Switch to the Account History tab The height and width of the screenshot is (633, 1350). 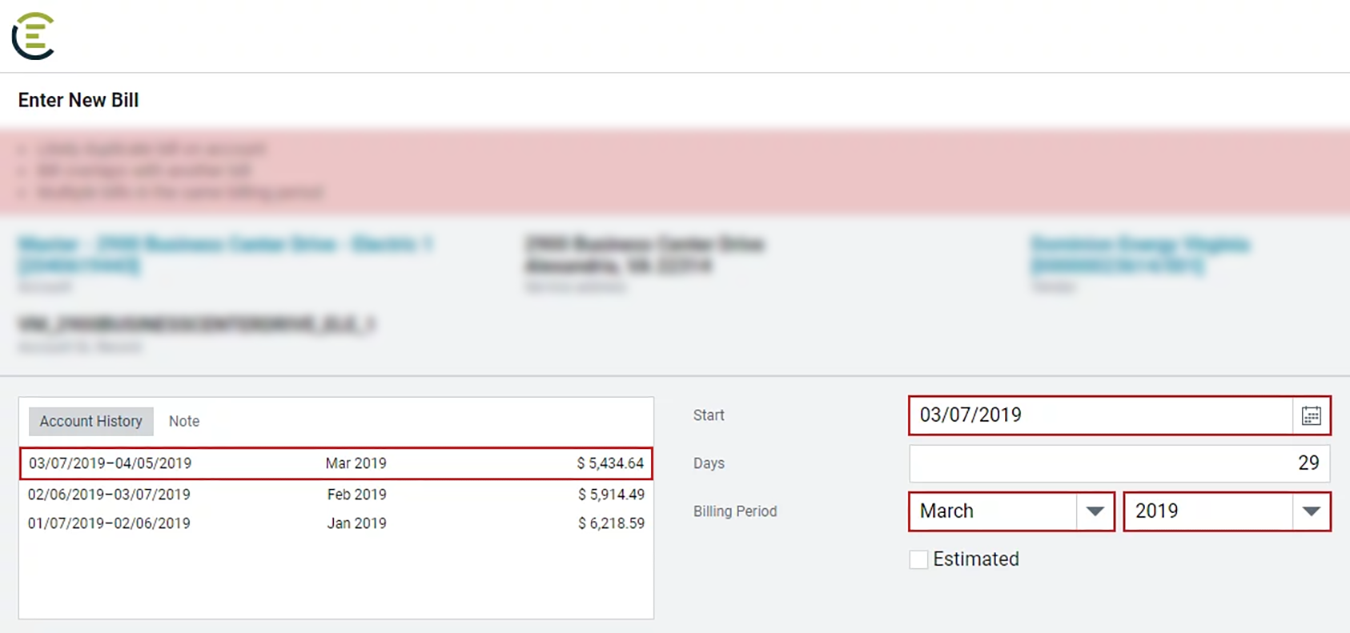[91, 421]
